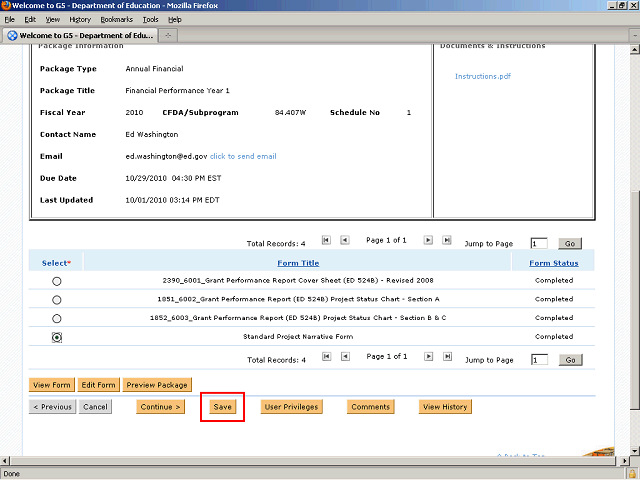Select Standard Project Narrative Form radio
Screen dimensions: 640x480
(57, 338)
